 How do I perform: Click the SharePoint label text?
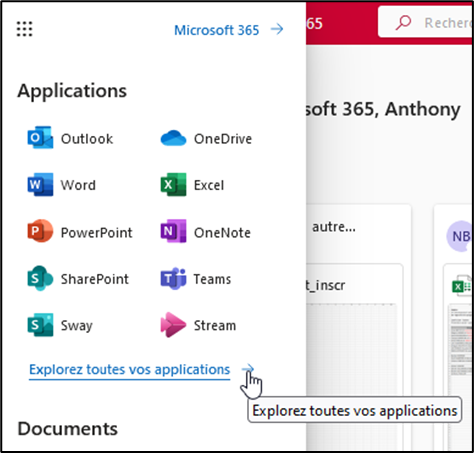pos(95,279)
